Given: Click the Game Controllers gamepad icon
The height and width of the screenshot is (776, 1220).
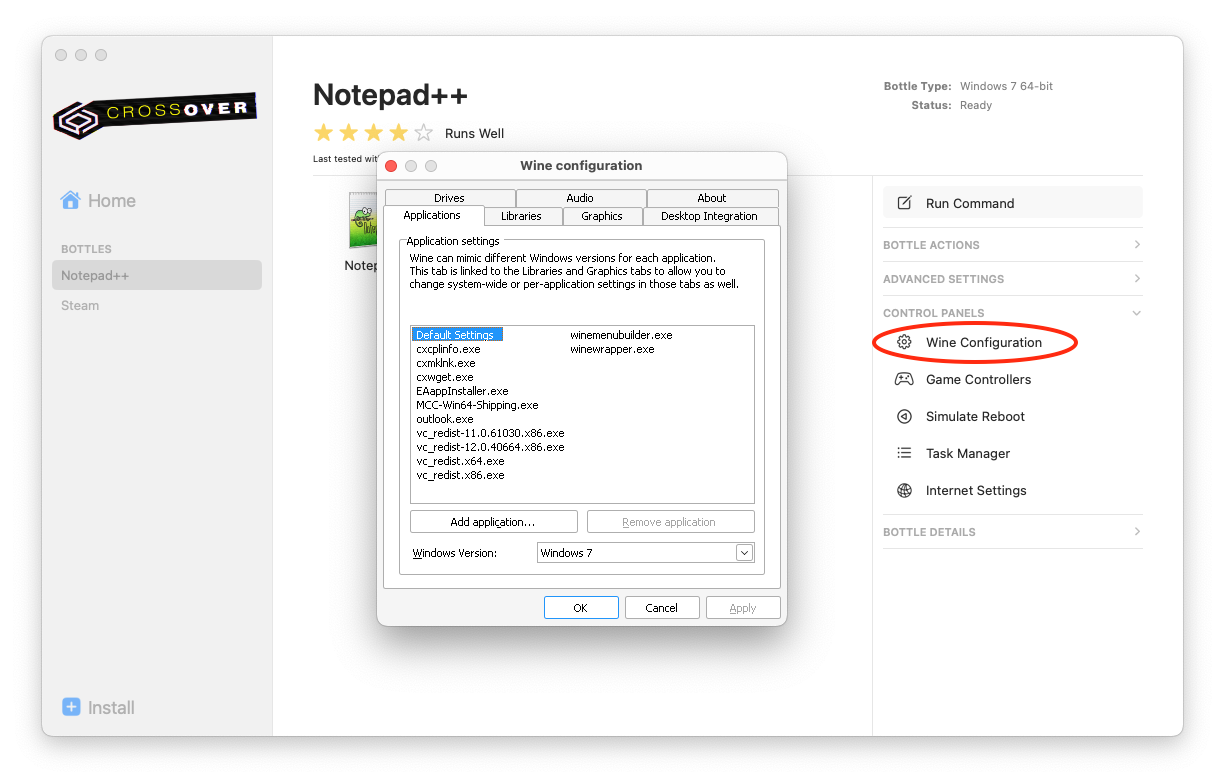Looking at the screenshot, I should [x=904, y=379].
